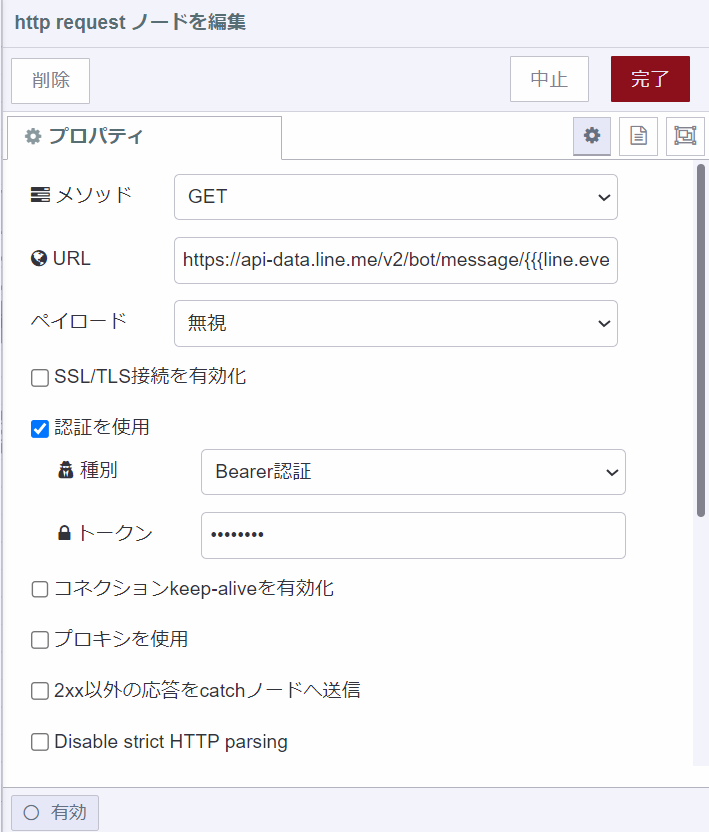Viewport: 709px width, 832px height.
Task: Click the 中止 cancel button
Action: [x=549, y=79]
